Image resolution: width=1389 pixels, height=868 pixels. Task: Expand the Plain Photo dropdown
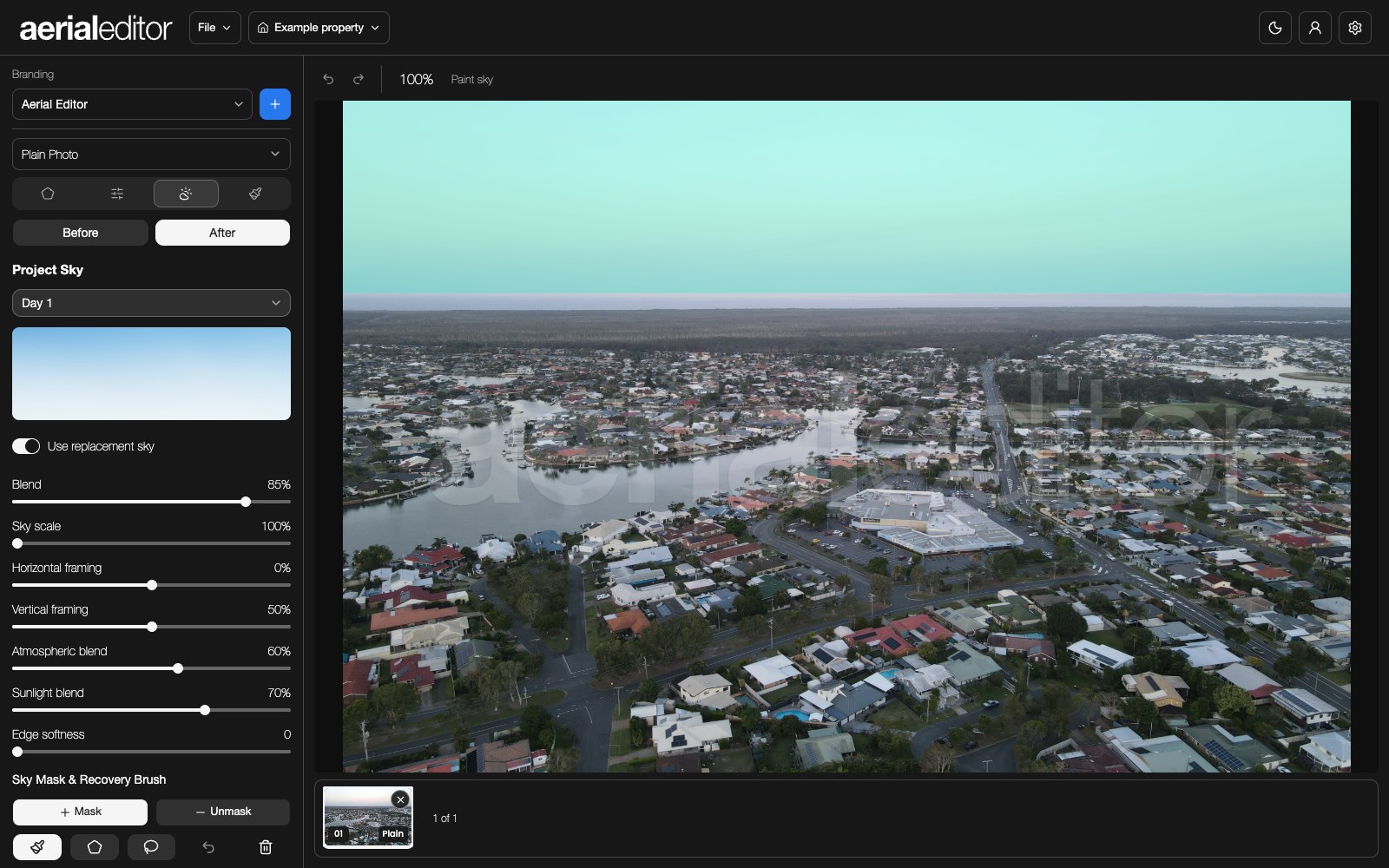[x=151, y=155]
